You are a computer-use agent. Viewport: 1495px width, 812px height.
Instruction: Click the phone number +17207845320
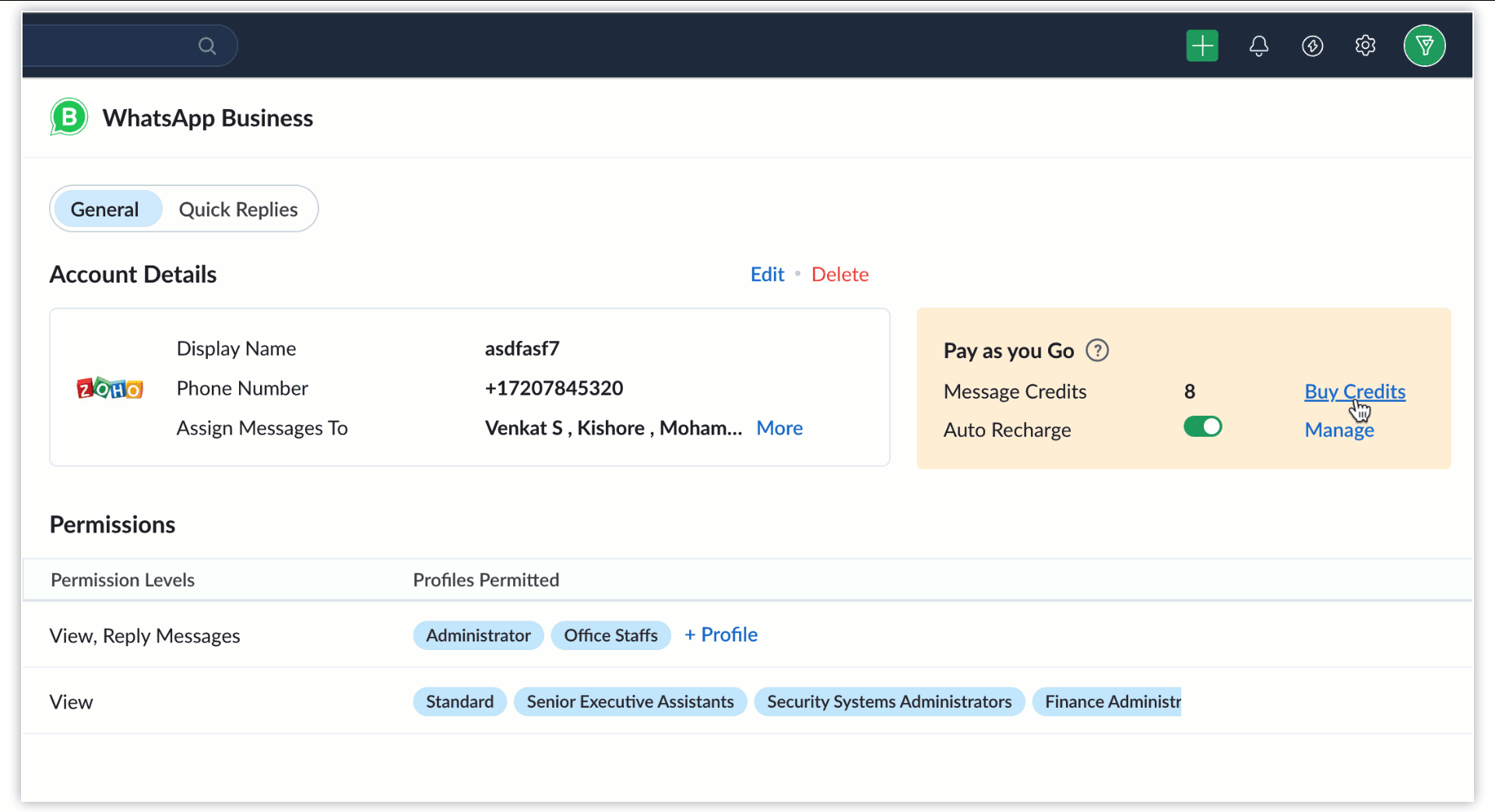click(x=554, y=388)
